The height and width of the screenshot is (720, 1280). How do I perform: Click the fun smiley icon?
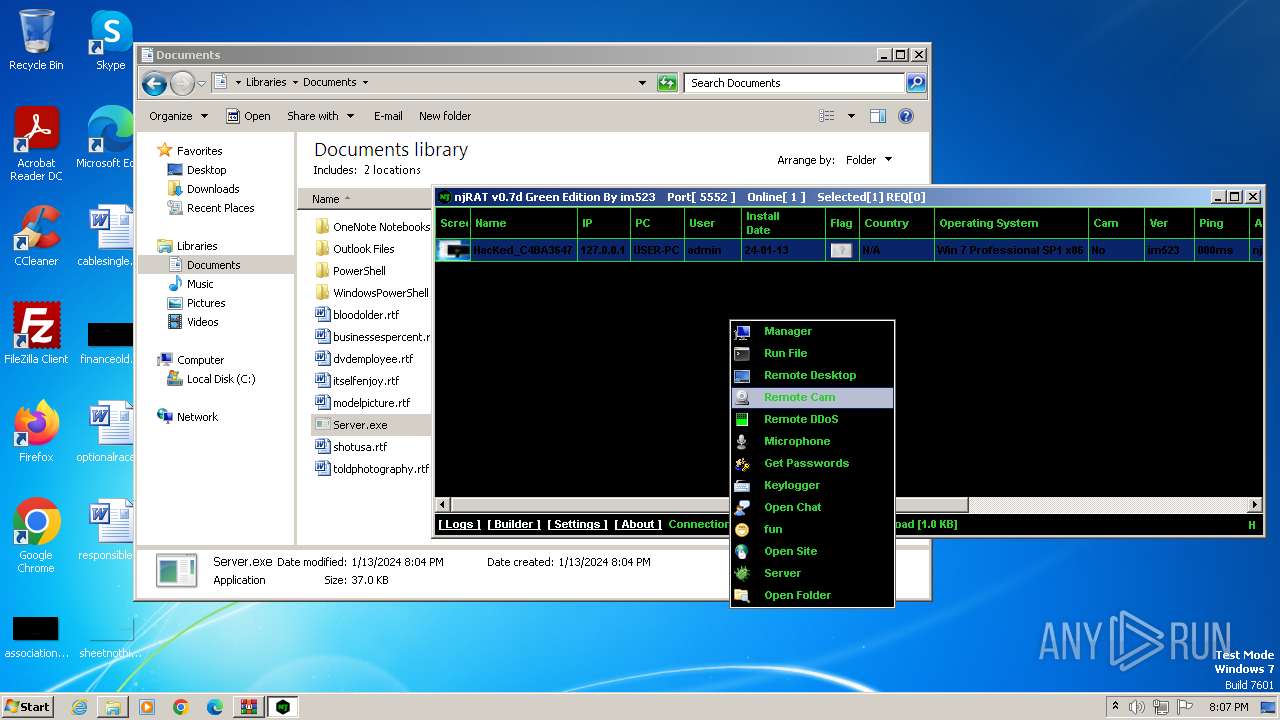(742, 529)
